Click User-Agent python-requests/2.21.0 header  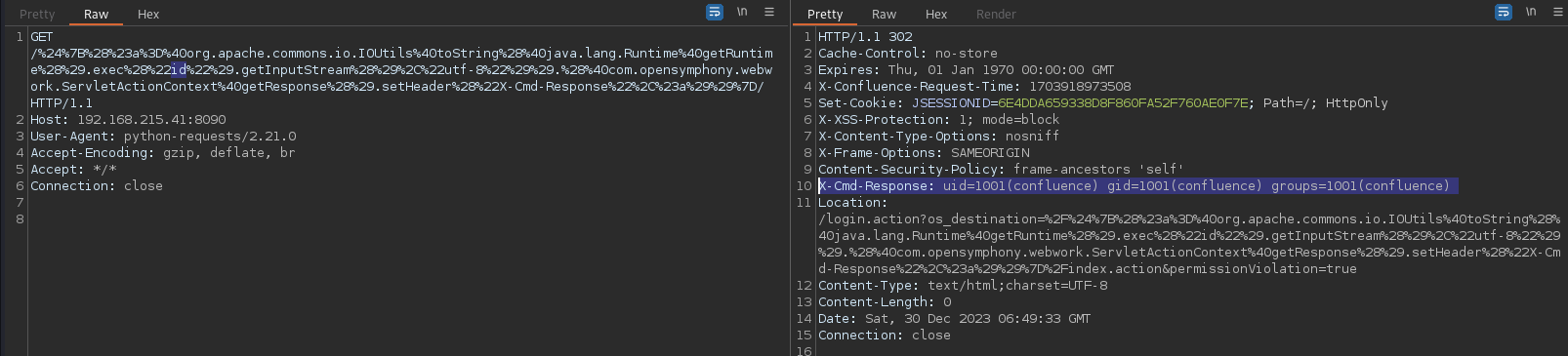pos(163,137)
